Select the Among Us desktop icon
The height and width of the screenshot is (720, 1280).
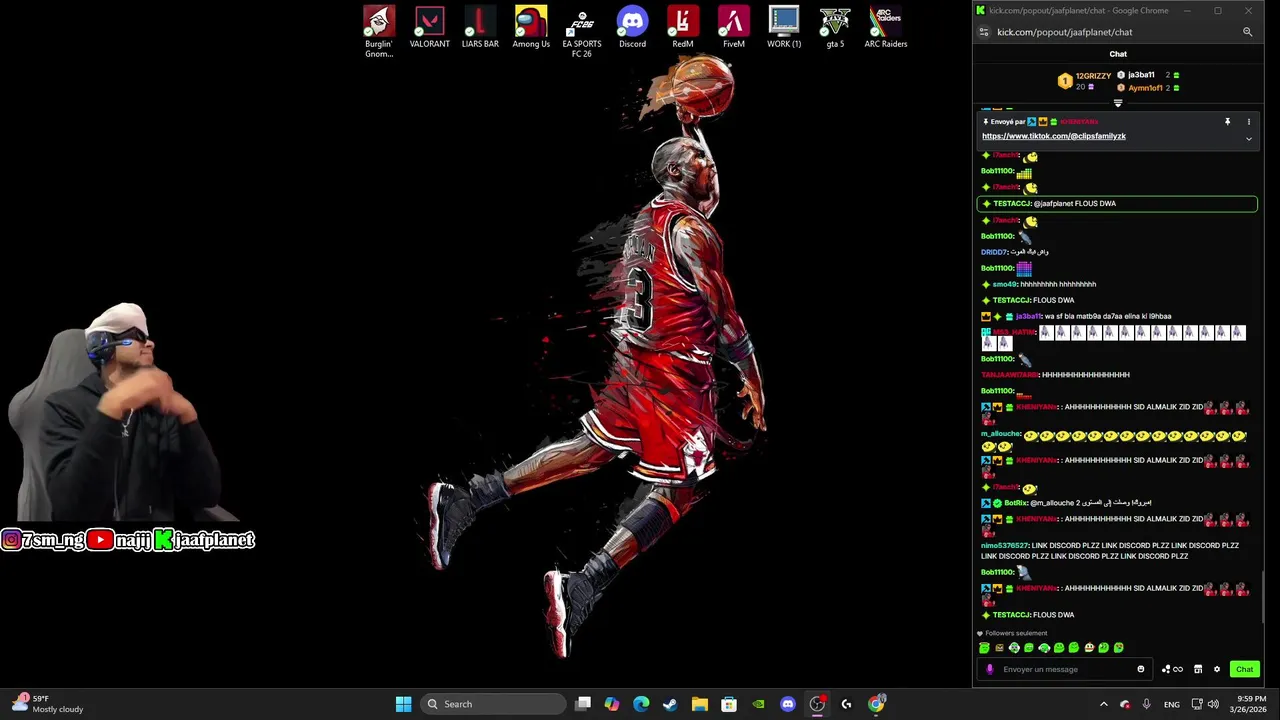click(x=531, y=27)
